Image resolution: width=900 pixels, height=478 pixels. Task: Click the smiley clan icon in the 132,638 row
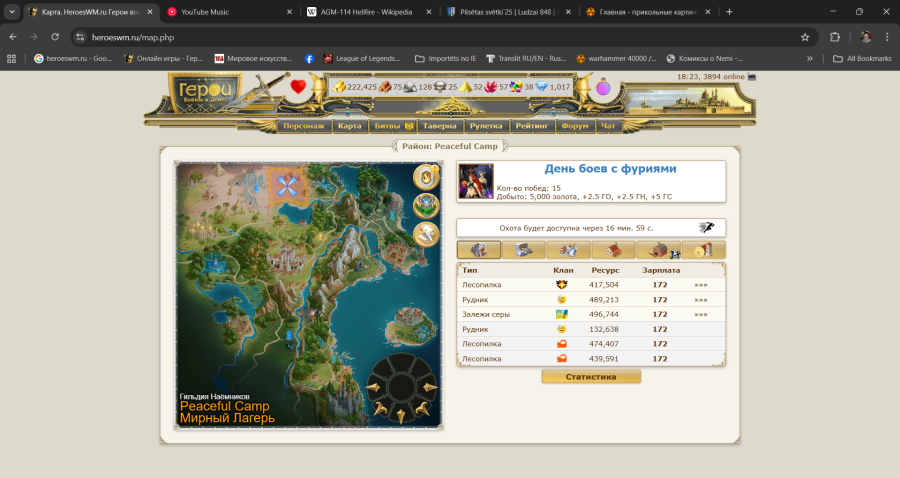coord(561,329)
